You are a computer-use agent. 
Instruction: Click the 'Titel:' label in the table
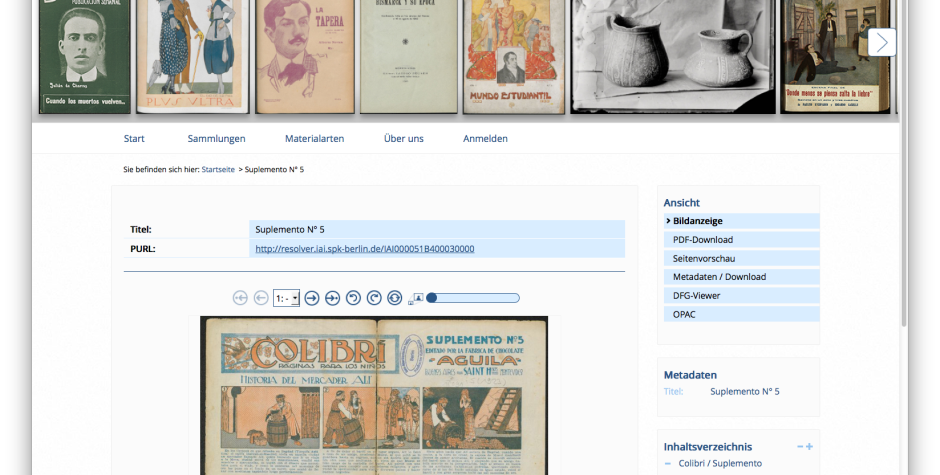(x=141, y=229)
